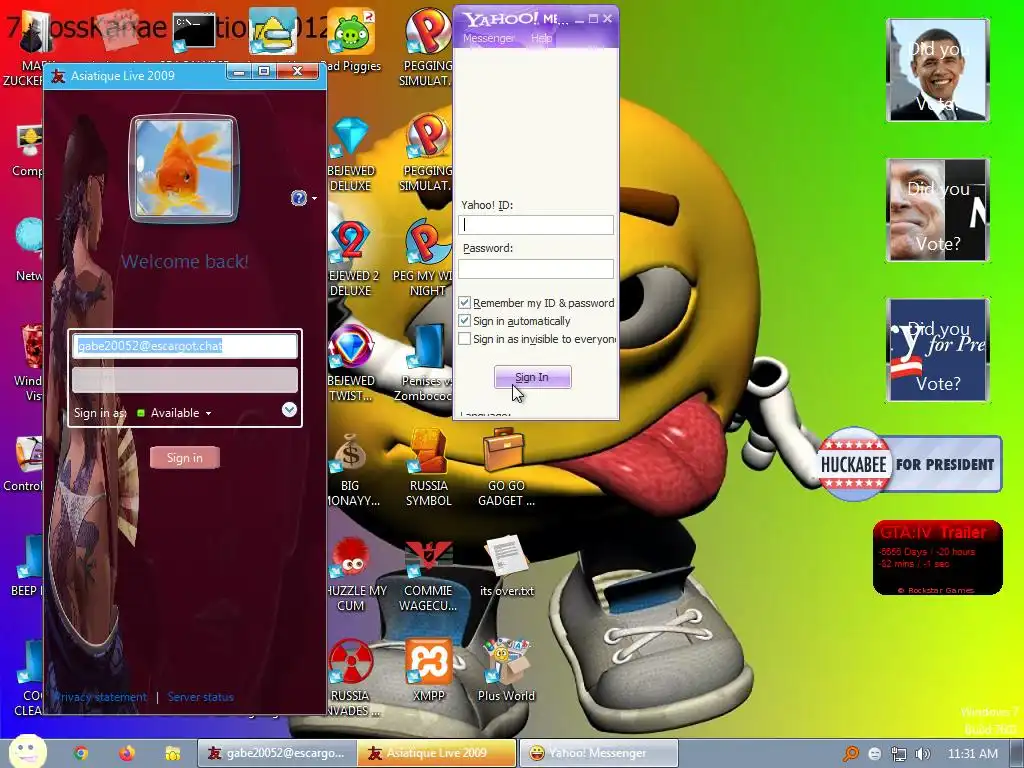The image size is (1024, 768).
Task: Open the Plus World desktop icon
Action: pos(506,661)
